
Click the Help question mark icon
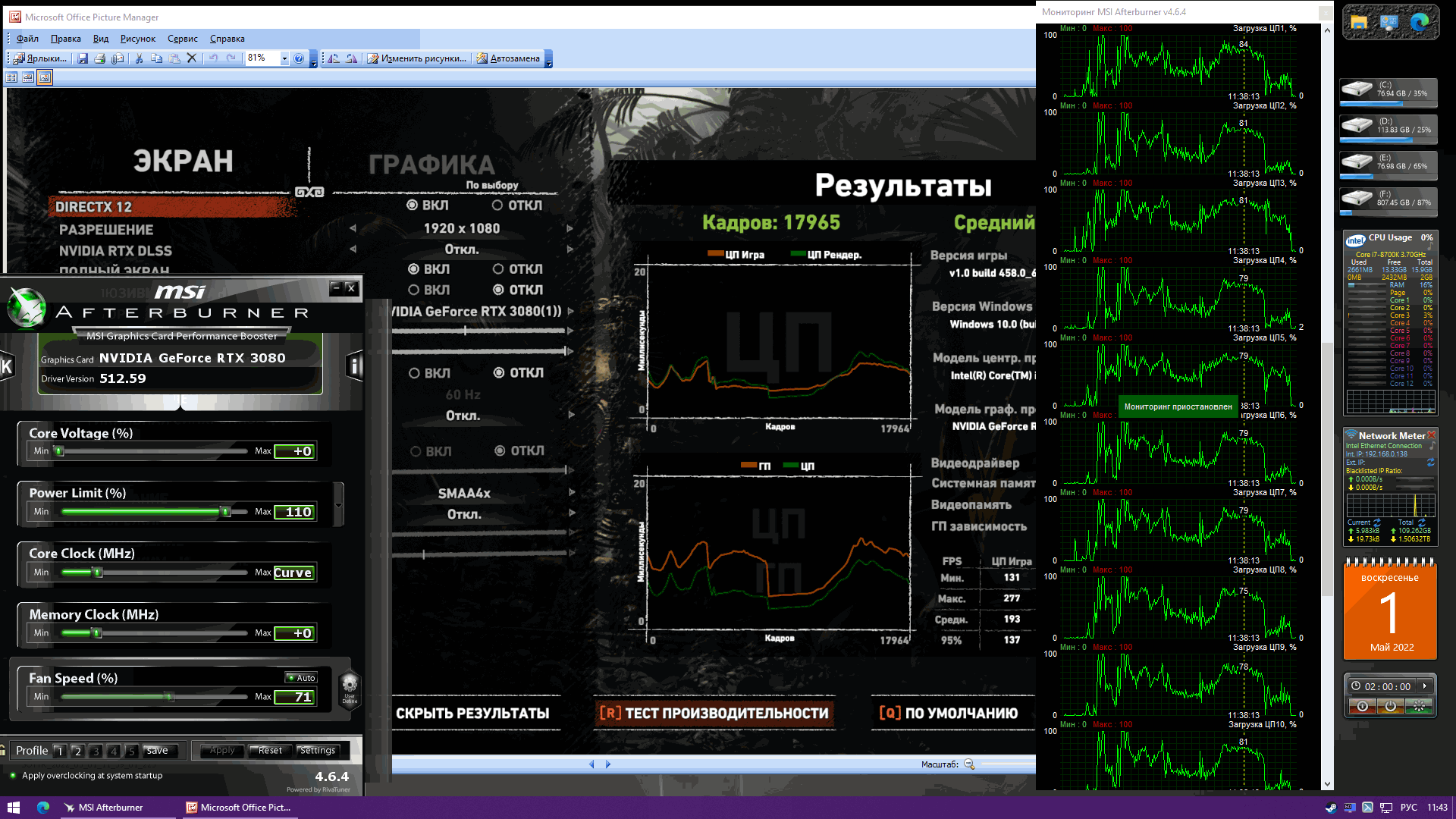(299, 58)
